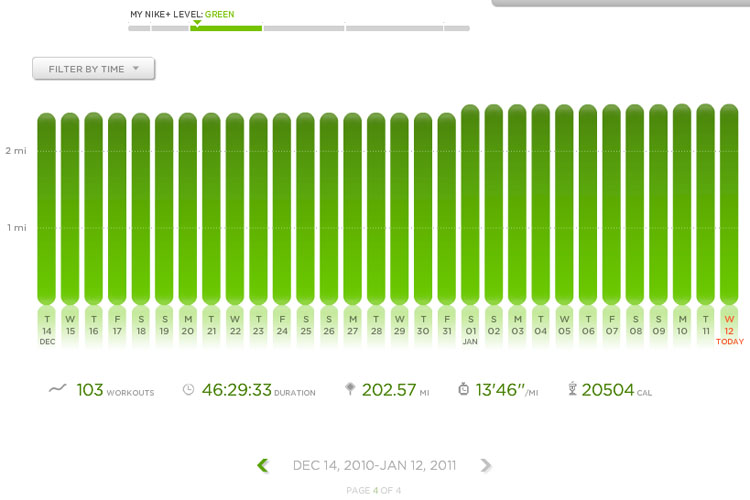Click the workouts trend line icon
The width and height of the screenshot is (750, 500).
(x=57, y=389)
